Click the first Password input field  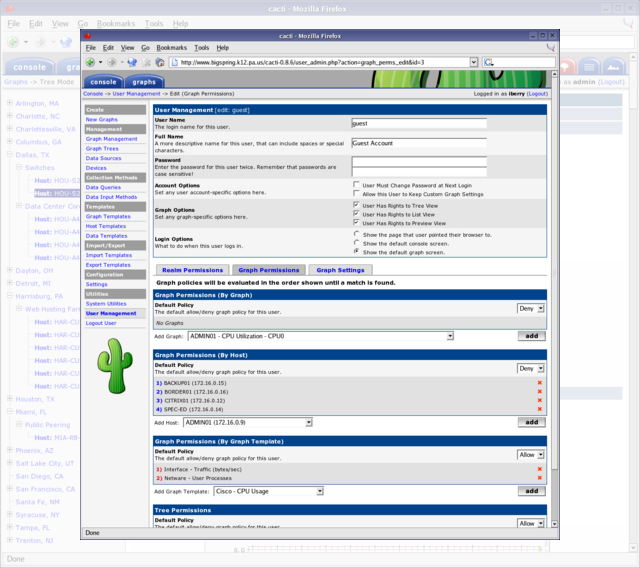point(419,162)
